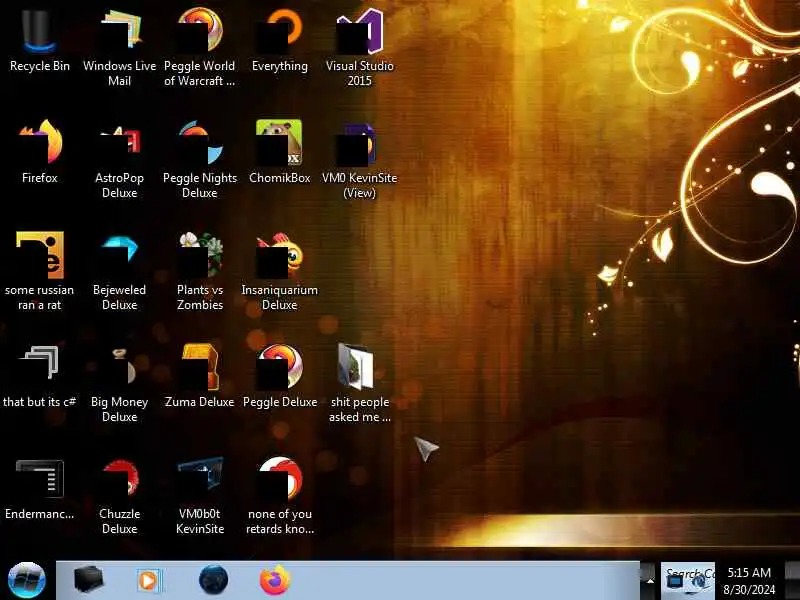Click the Firefox icon on the taskbar
This screenshot has height=600, width=800.
(274, 580)
